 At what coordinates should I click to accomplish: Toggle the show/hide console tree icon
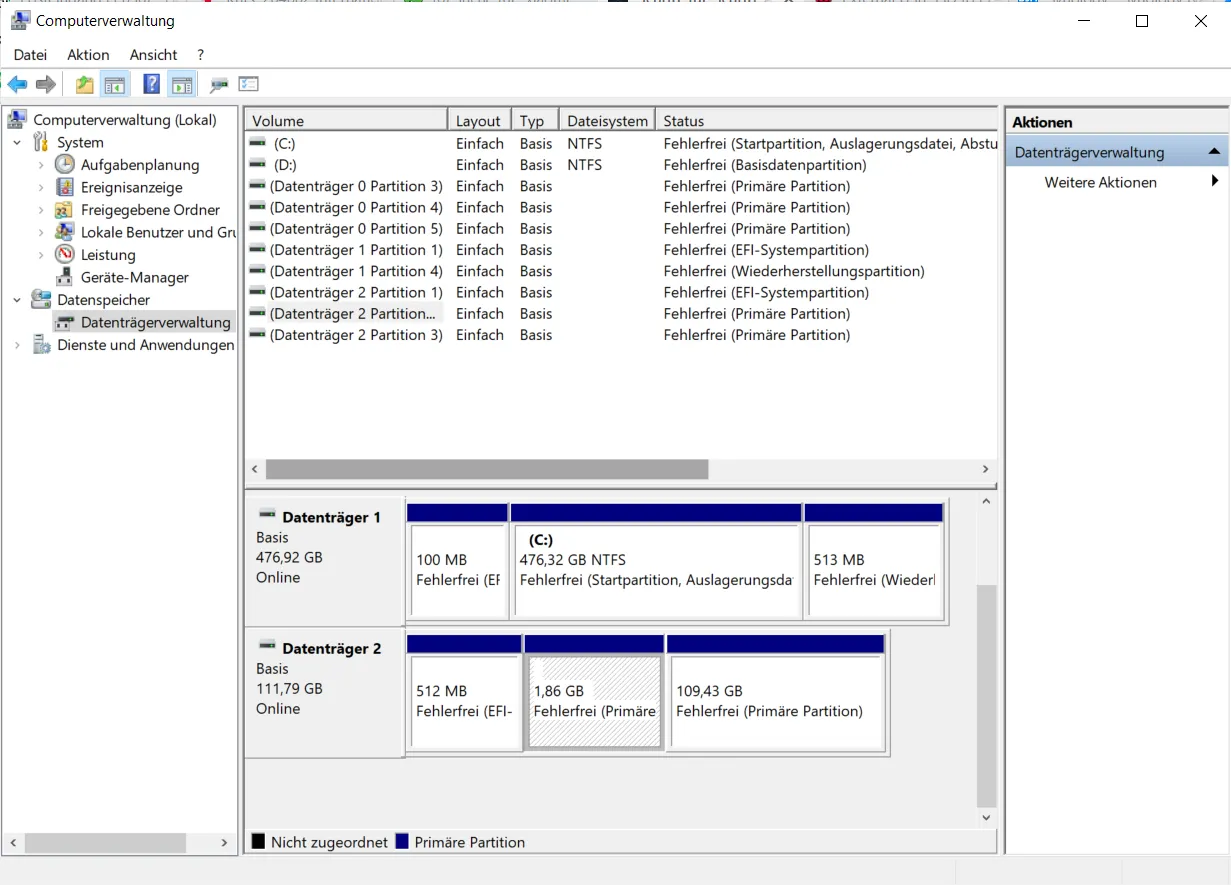[115, 85]
